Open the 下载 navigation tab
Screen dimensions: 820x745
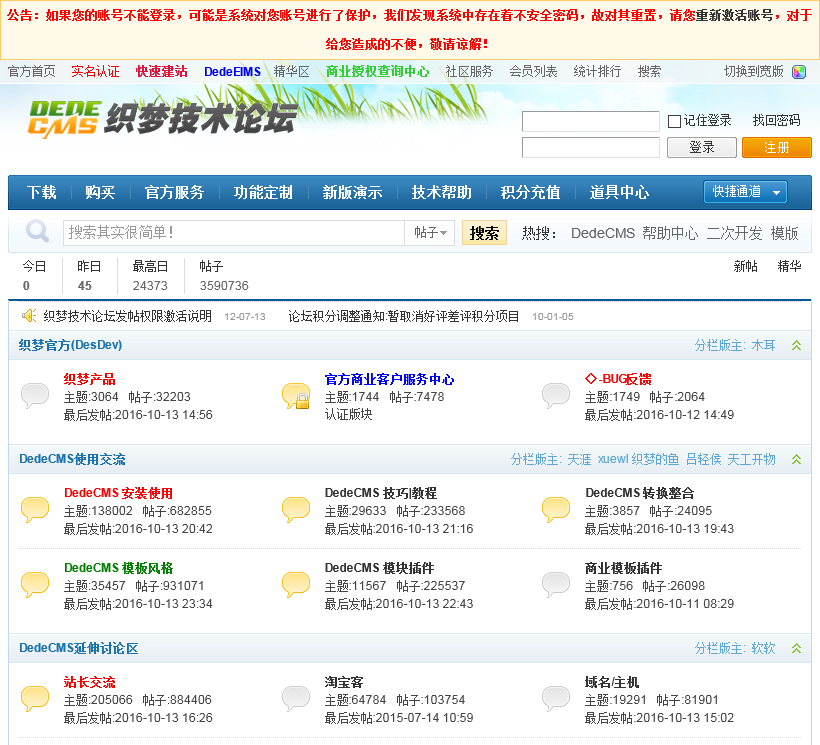click(41, 192)
